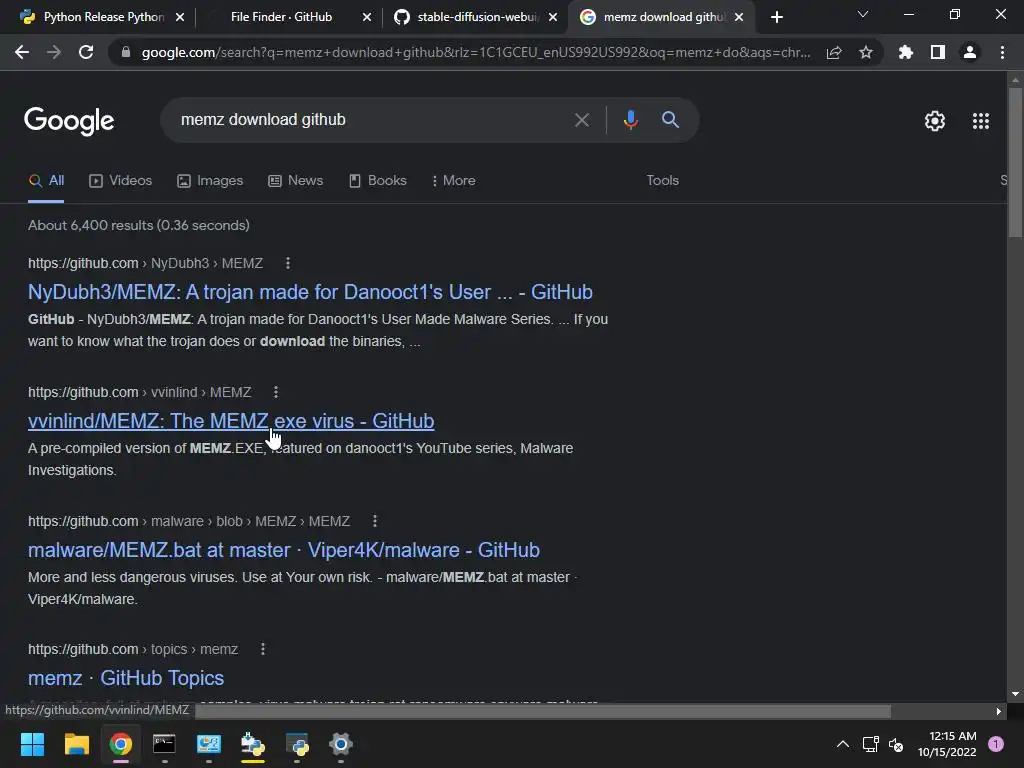Close the Python Release tab

point(180,17)
